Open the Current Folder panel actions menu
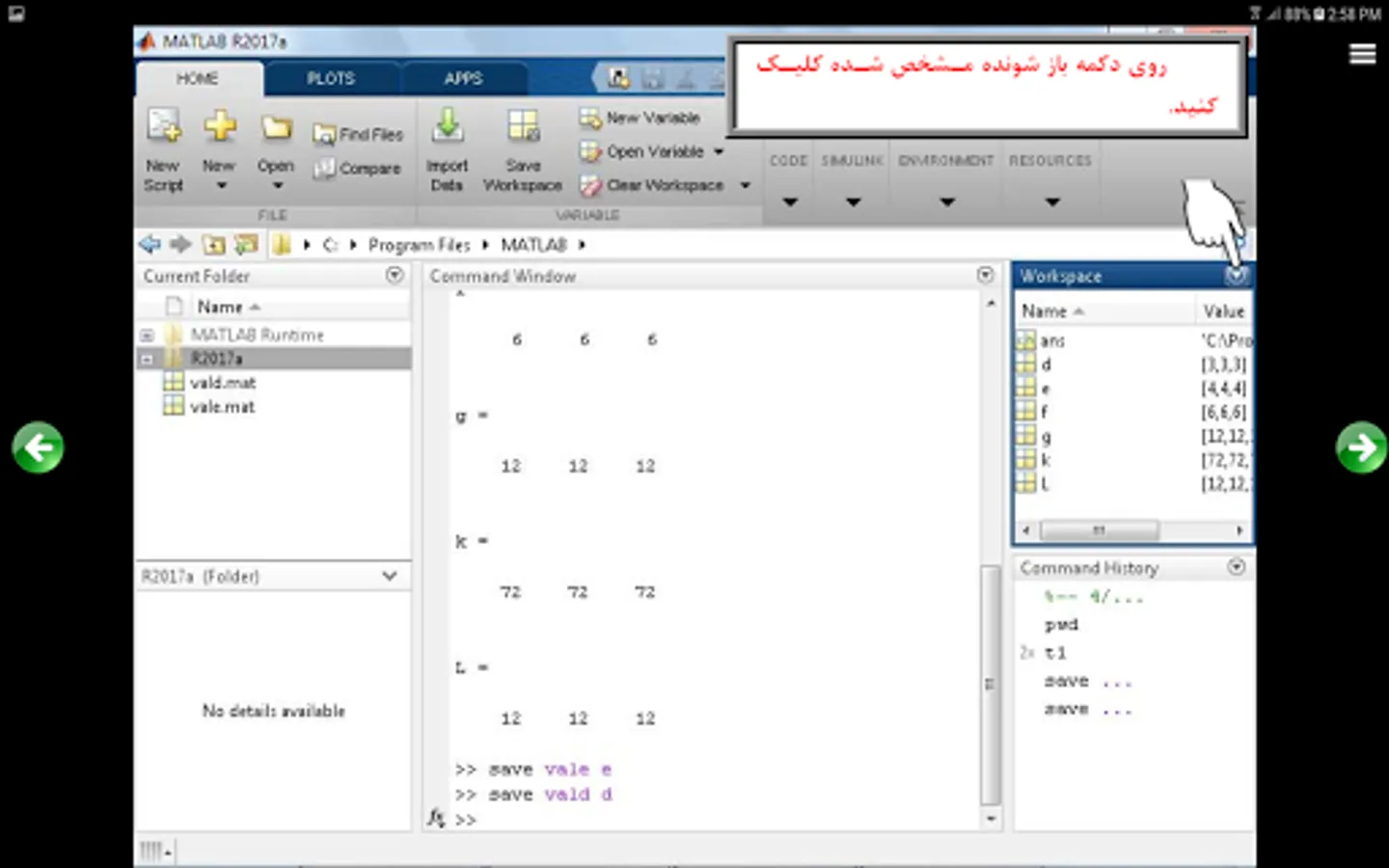Viewport: 1389px width, 868px height. pos(395,275)
